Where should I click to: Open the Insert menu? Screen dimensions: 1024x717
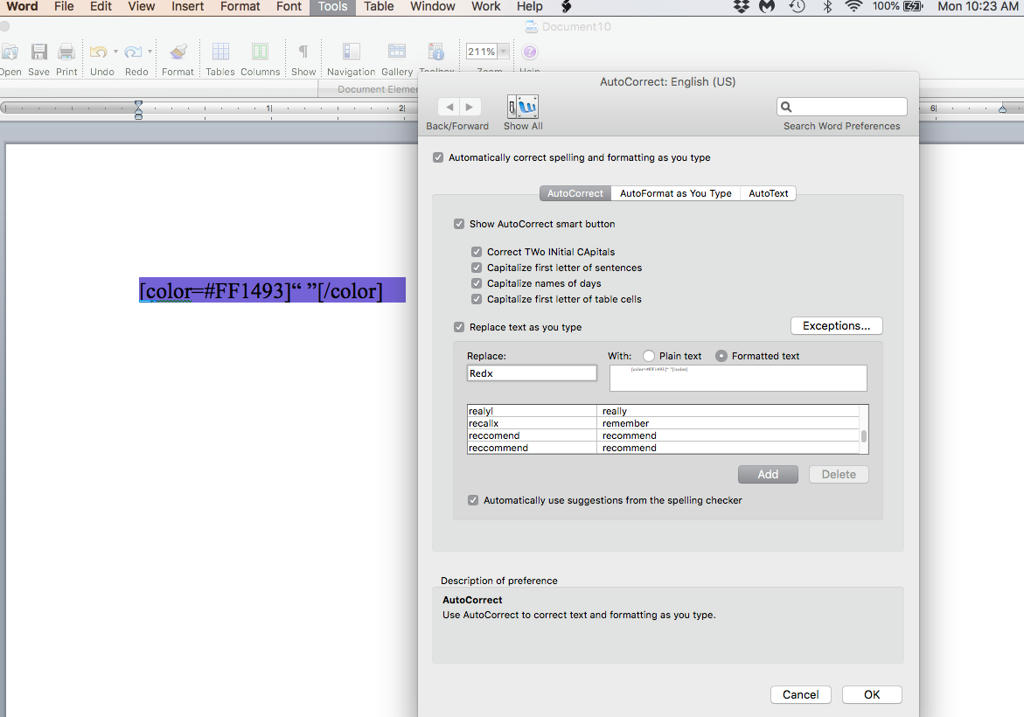click(187, 7)
